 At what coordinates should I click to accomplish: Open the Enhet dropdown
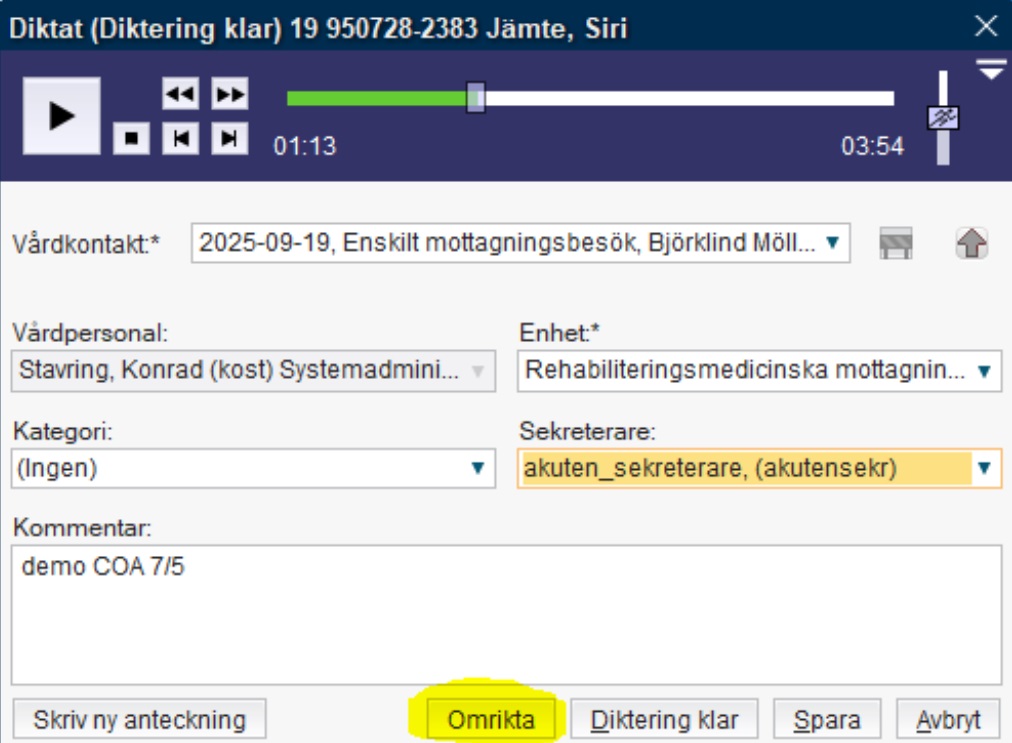point(984,371)
